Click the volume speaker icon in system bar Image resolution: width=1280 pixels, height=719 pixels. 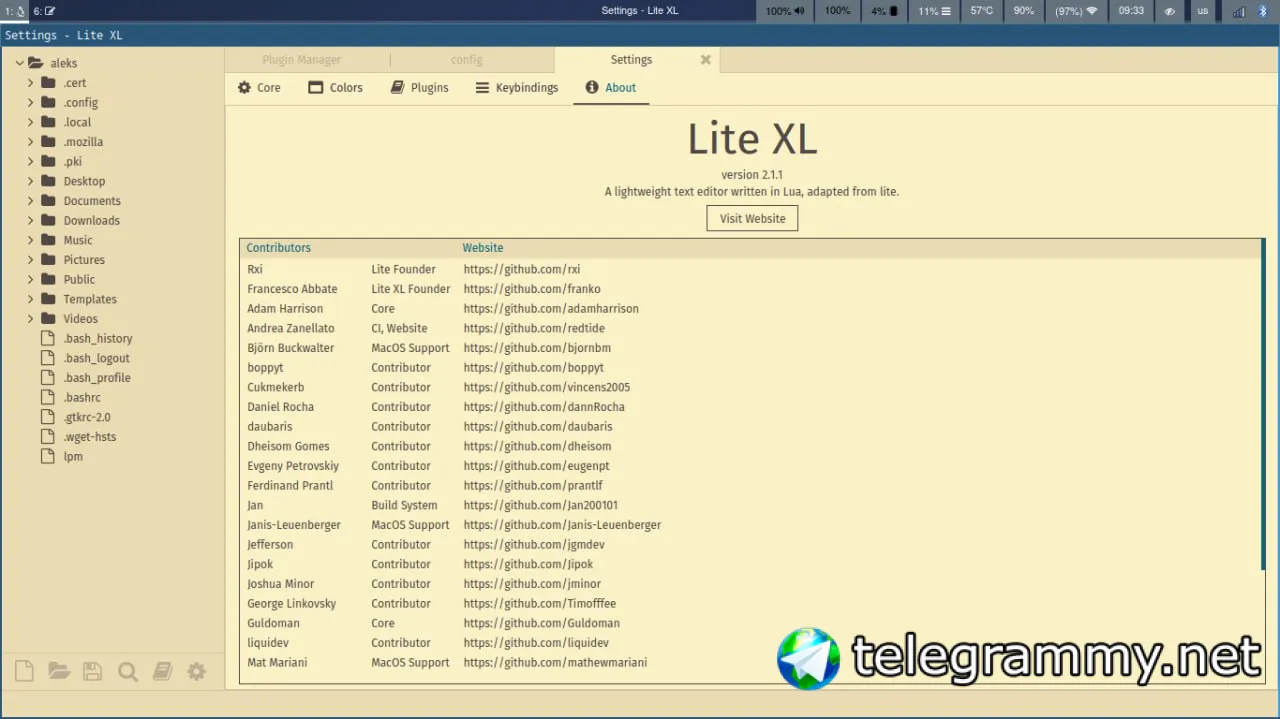coord(799,11)
